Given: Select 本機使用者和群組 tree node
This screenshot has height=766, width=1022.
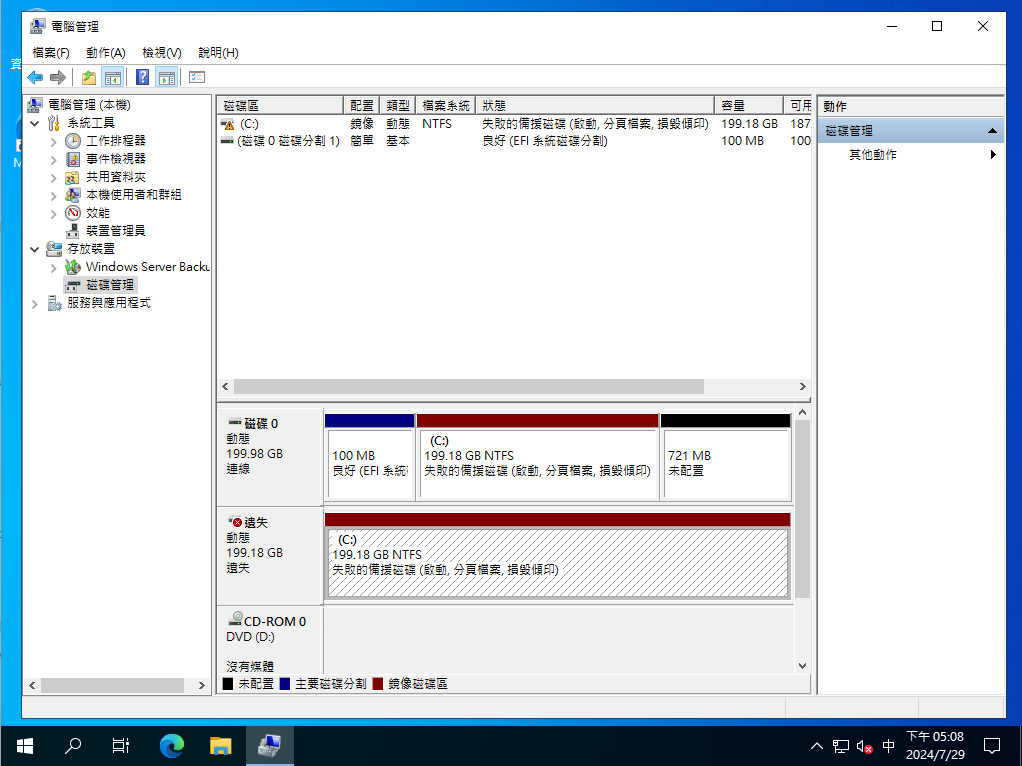Looking at the screenshot, I should (x=134, y=194).
